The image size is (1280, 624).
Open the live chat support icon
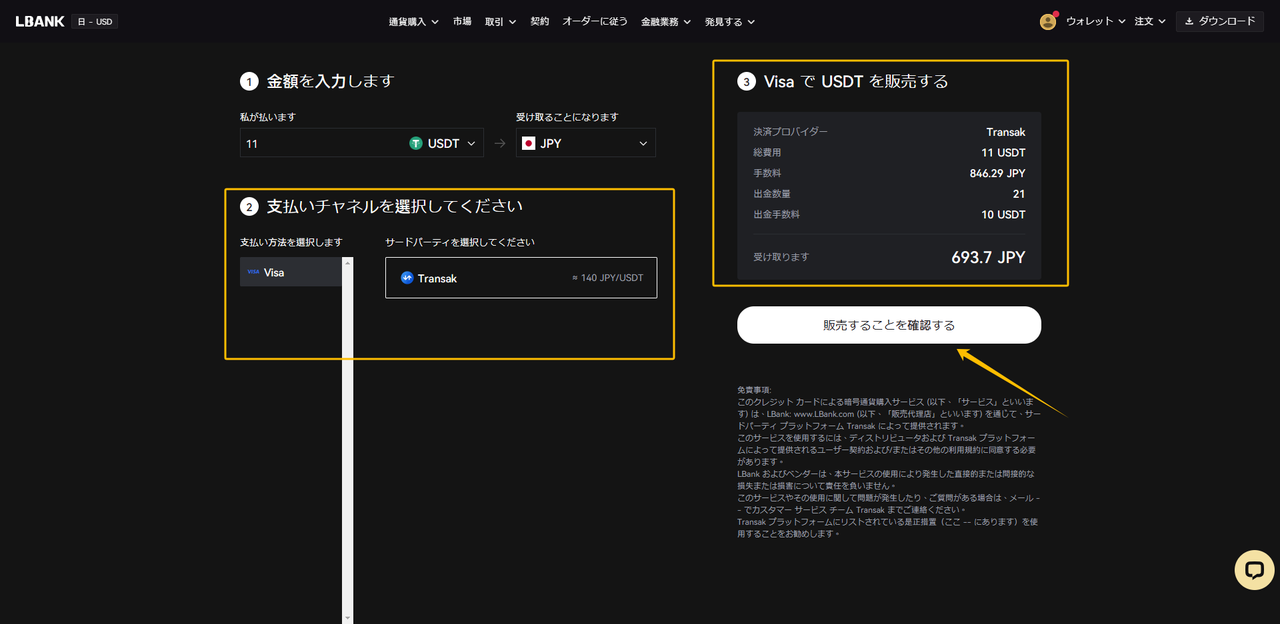click(x=1253, y=569)
